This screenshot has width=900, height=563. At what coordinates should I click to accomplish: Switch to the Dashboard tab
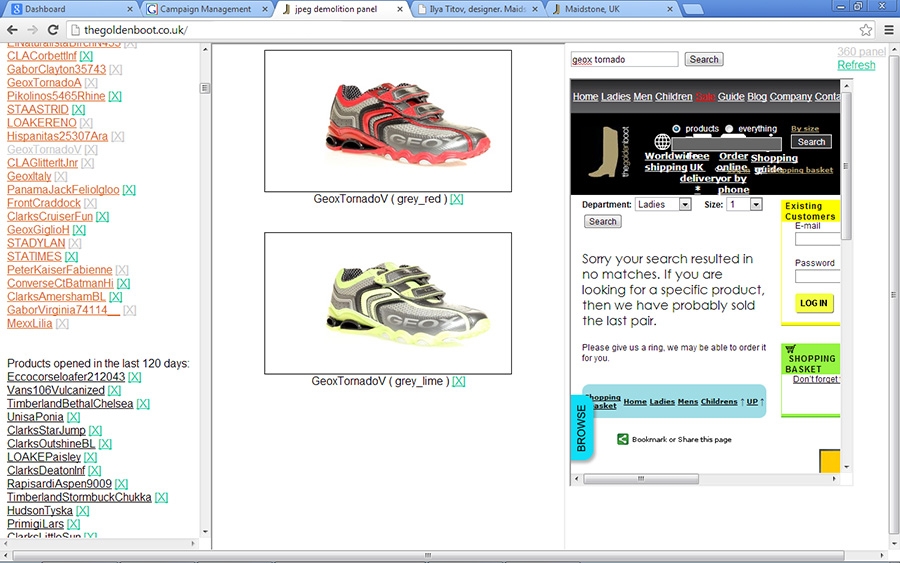coord(68,9)
